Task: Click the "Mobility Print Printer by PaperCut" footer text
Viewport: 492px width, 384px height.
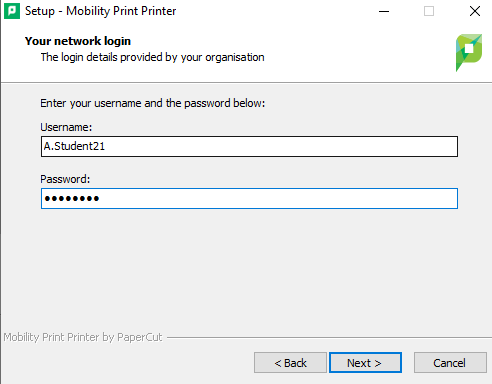Action: coord(83,337)
